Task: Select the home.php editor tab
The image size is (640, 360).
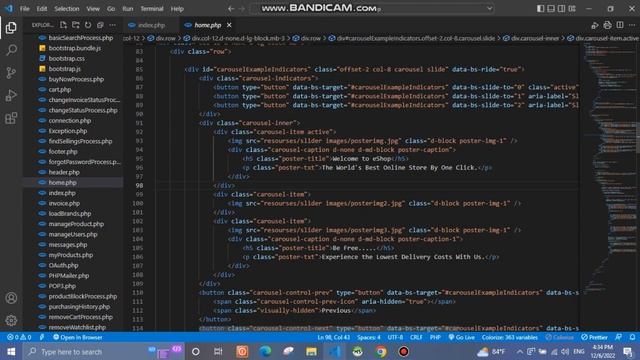Action: [x=207, y=25]
